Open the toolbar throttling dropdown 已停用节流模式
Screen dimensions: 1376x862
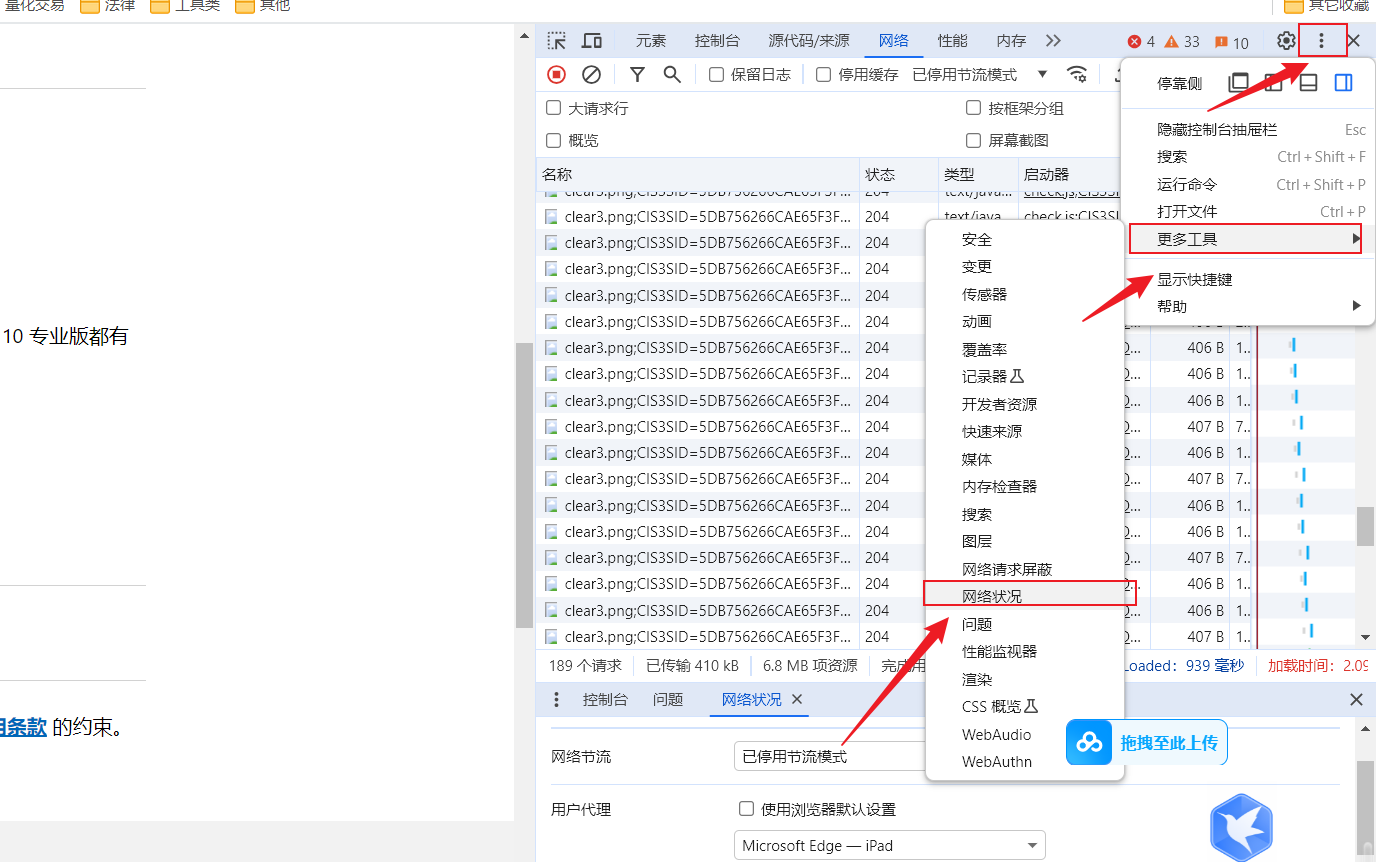coord(980,74)
